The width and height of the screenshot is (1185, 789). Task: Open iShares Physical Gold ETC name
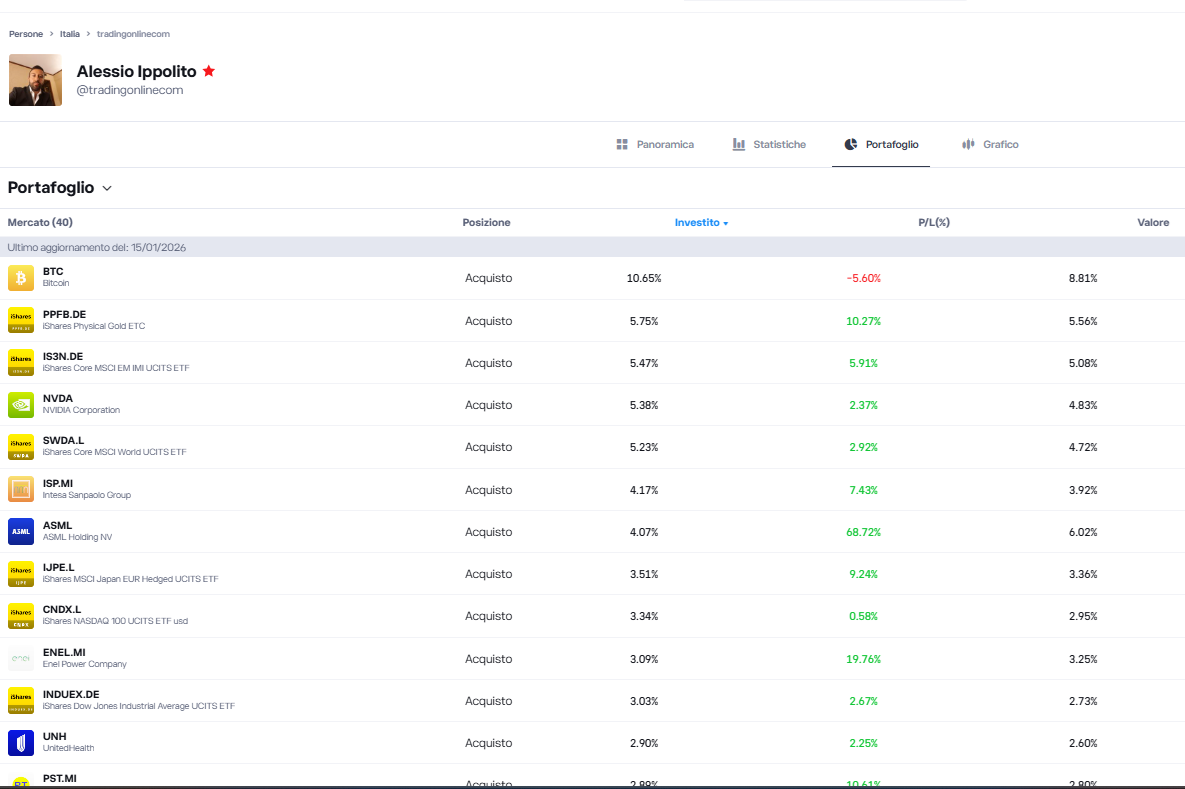pyautogui.click(x=94, y=326)
